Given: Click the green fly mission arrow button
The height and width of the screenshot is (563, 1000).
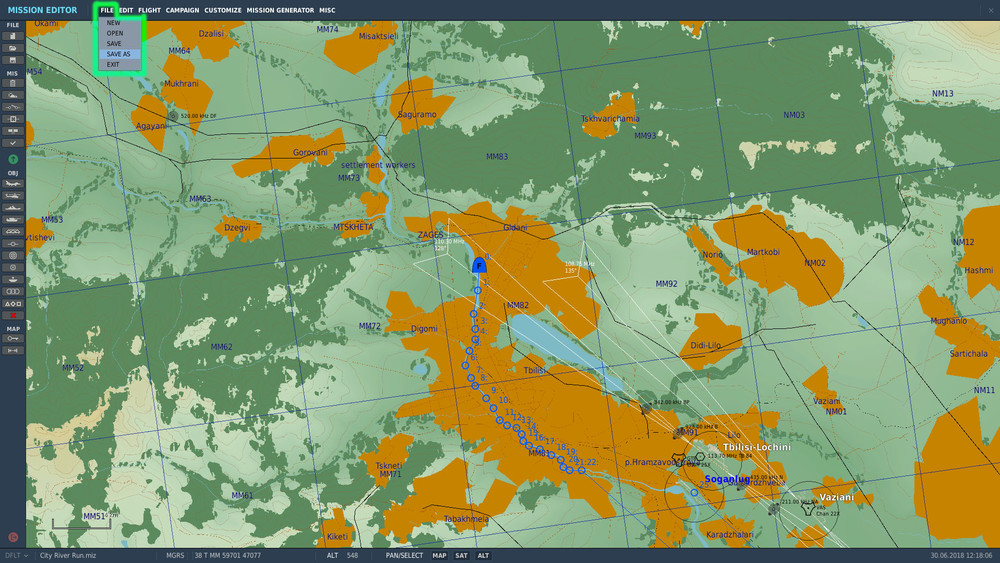Looking at the screenshot, I should pyautogui.click(x=13, y=159).
